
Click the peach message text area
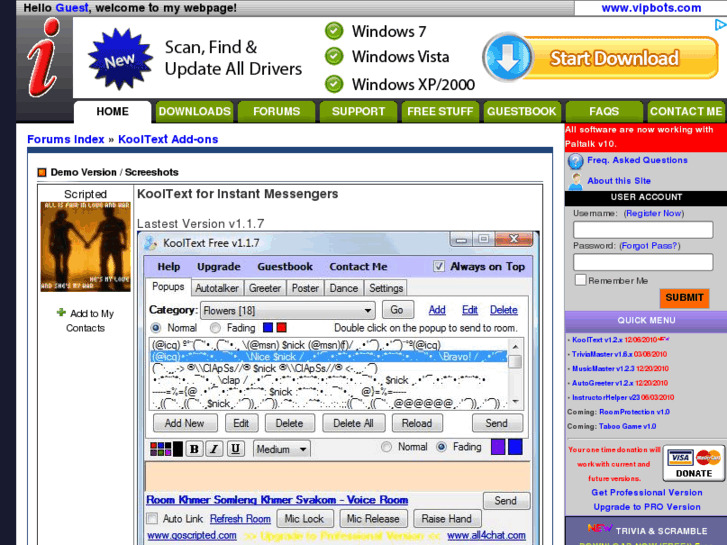[x=338, y=476]
